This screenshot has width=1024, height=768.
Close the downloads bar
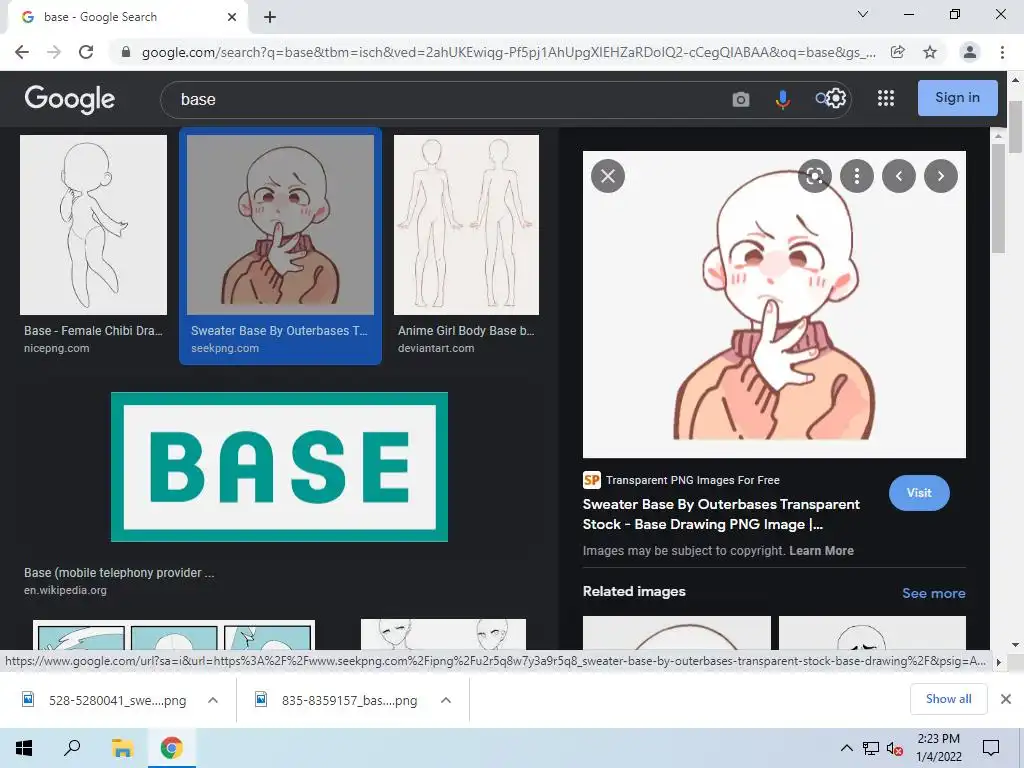coord(1006,699)
